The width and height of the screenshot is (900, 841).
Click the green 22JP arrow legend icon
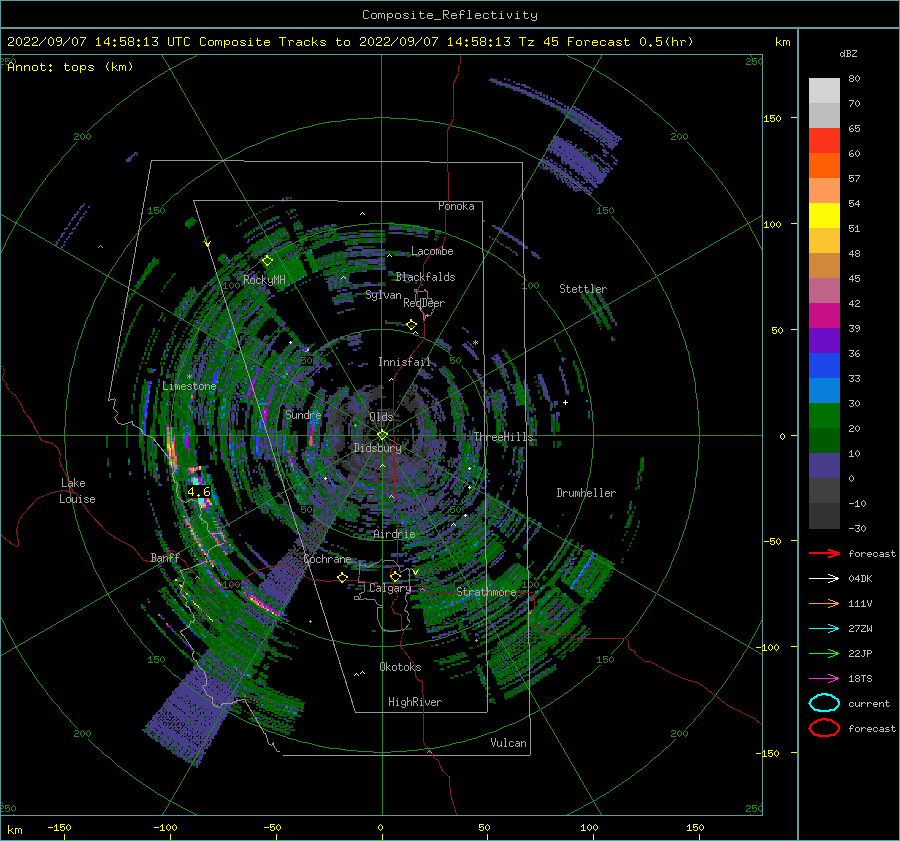[824, 653]
